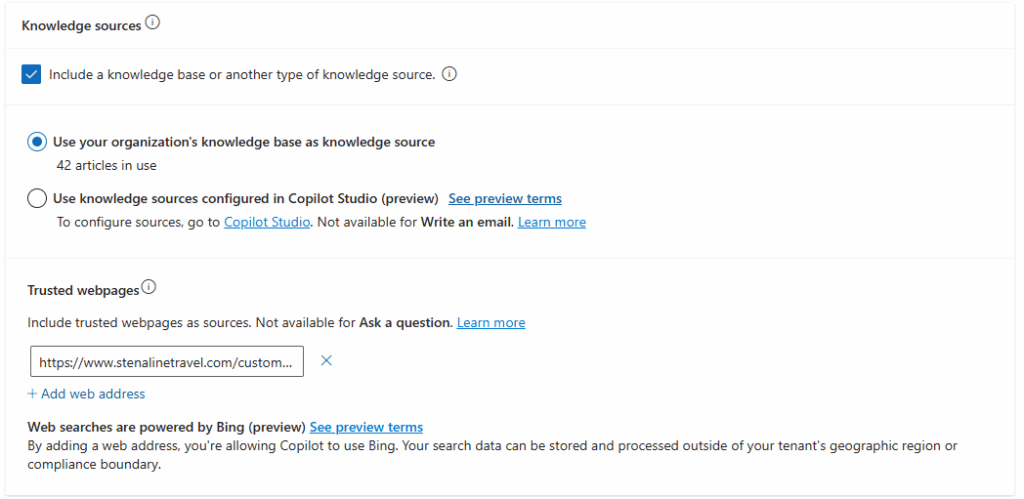Click the 42 articles in use text
The height and width of the screenshot is (499, 1024).
[x=106, y=165]
